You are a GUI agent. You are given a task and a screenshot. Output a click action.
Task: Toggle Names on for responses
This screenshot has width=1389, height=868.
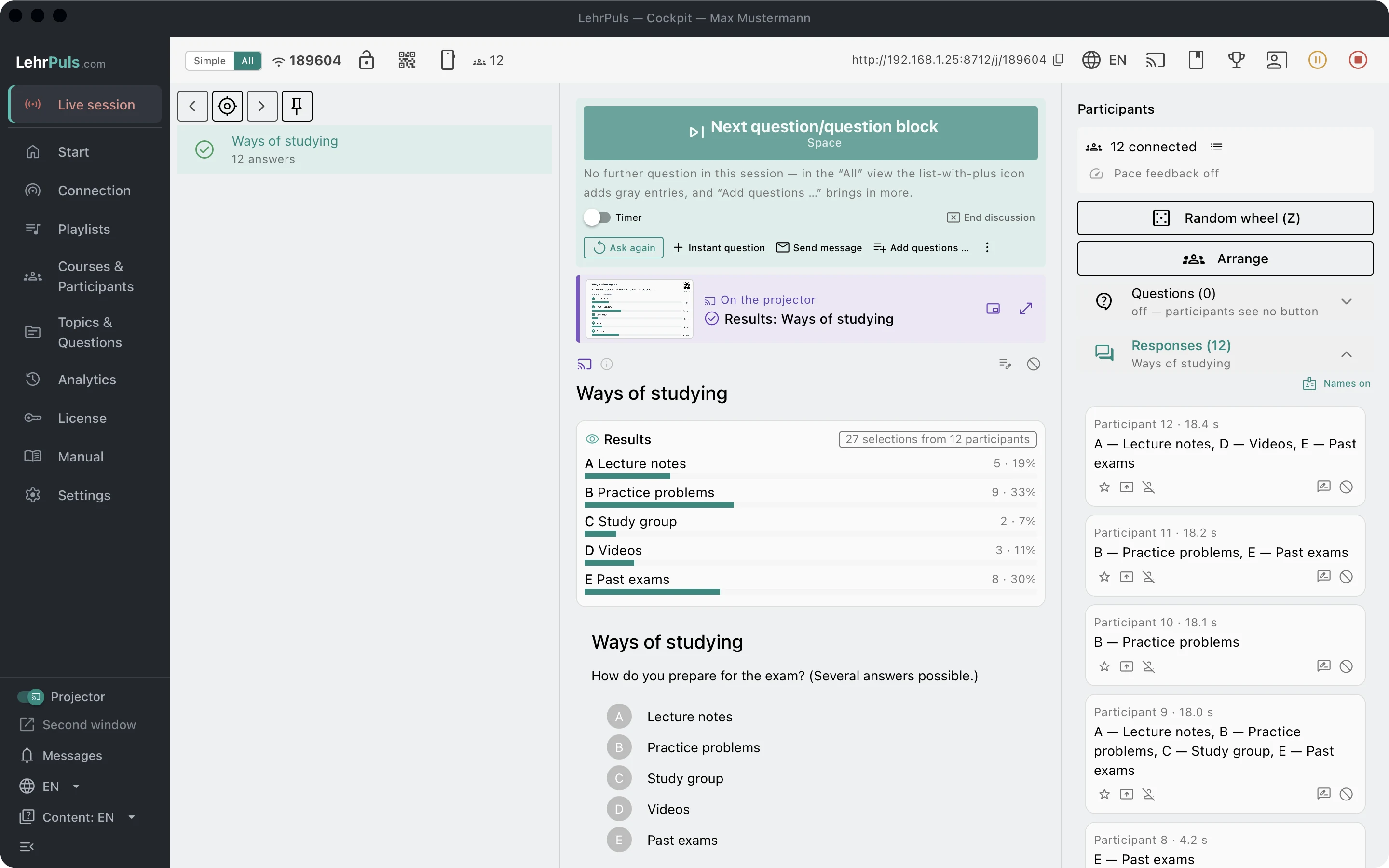click(1337, 383)
